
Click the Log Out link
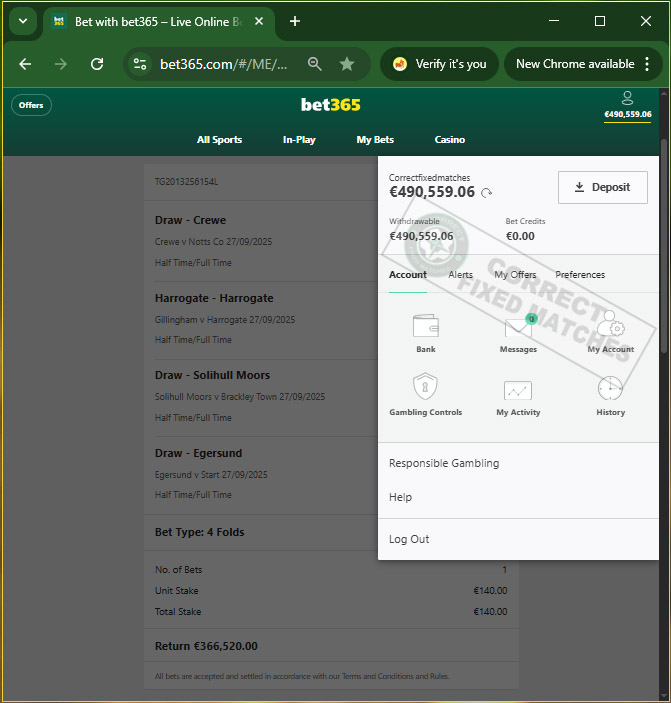[409, 539]
